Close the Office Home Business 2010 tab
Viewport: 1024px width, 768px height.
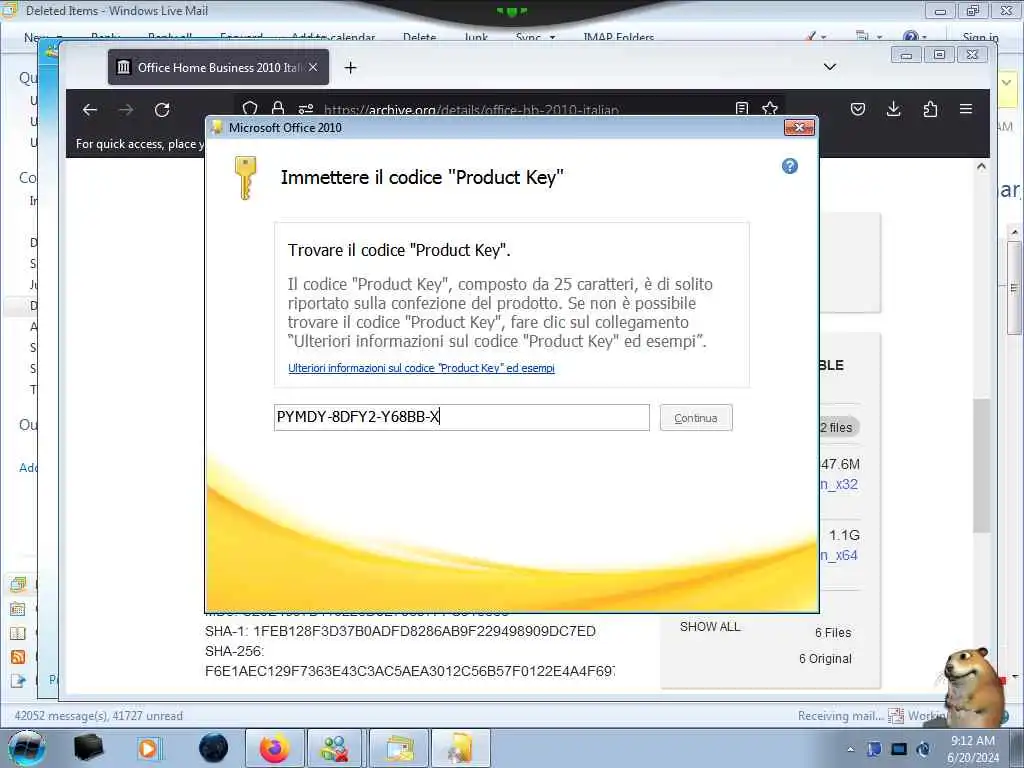tap(313, 67)
